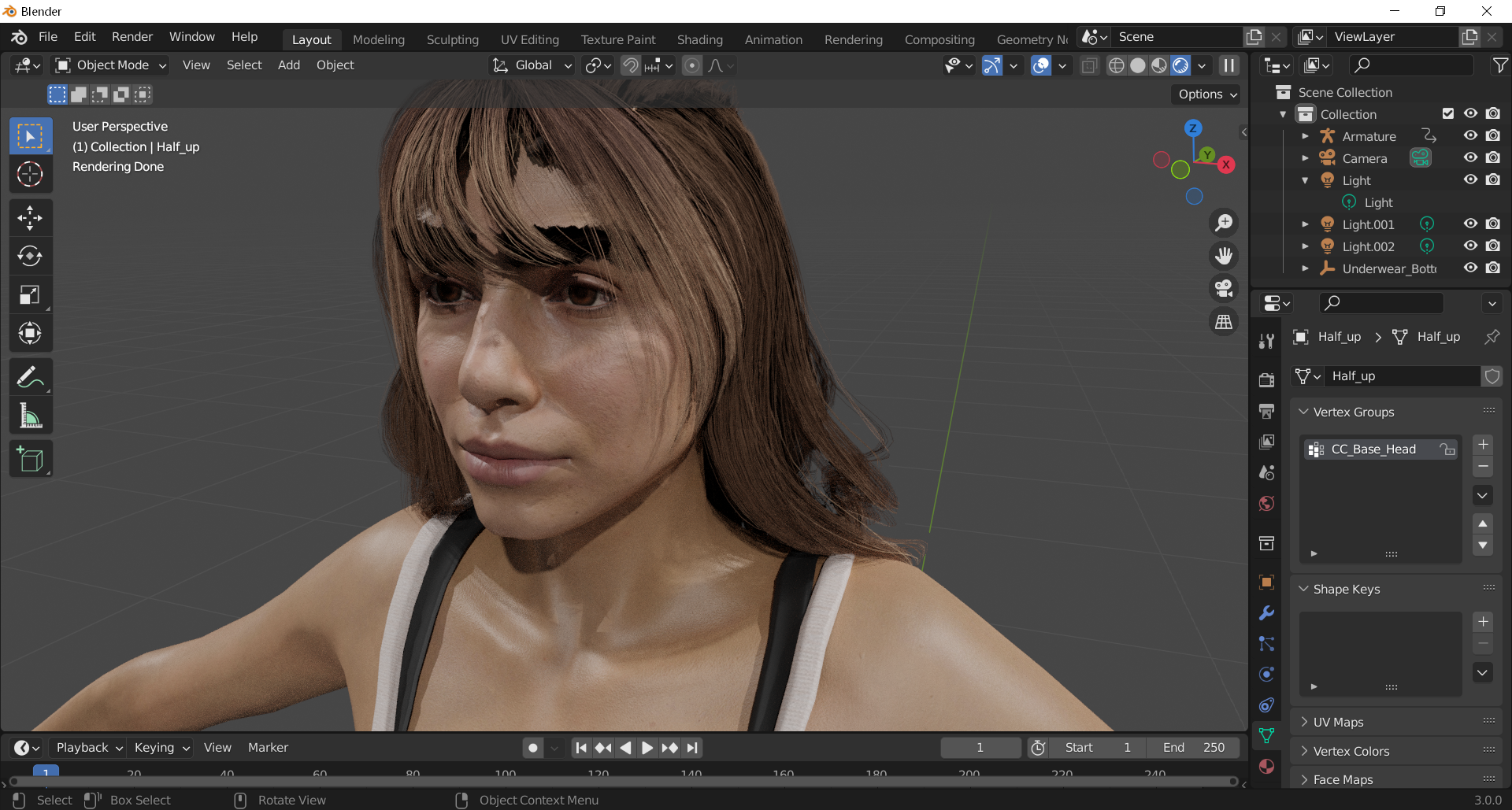1512x810 pixels.
Task: Select Material Preview shading mode
Action: click(x=1158, y=65)
